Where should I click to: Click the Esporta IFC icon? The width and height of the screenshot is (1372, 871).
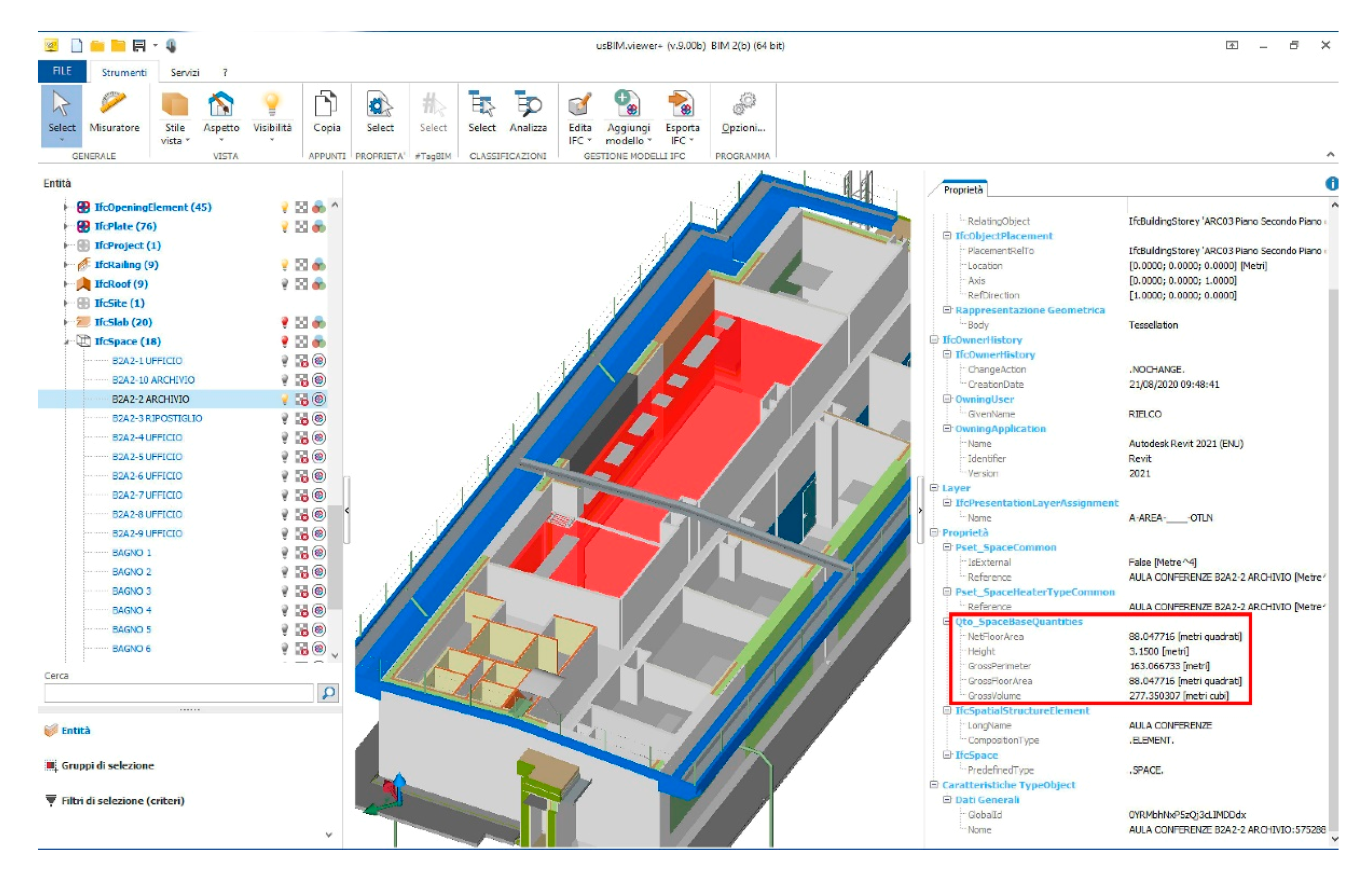(x=682, y=105)
